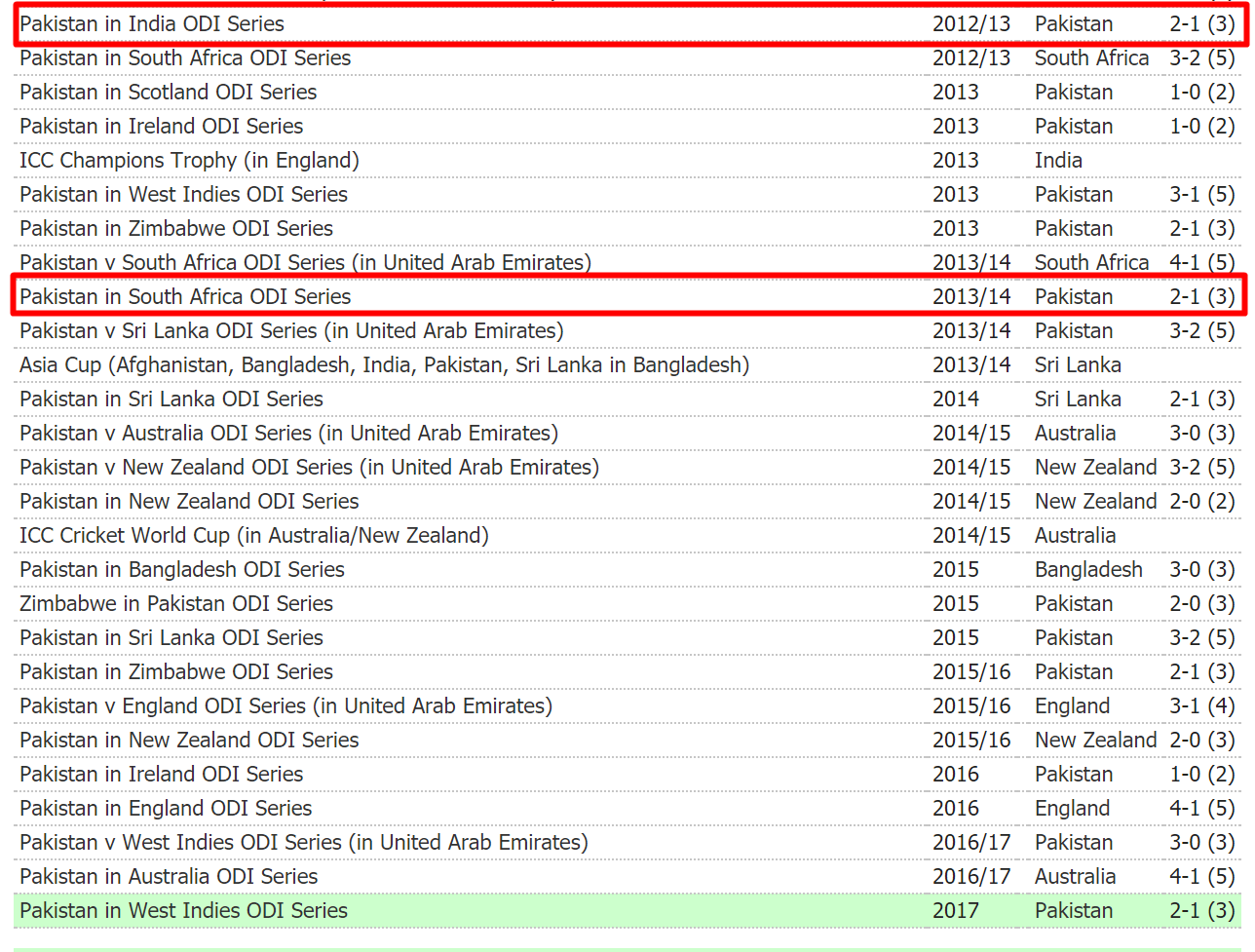The image size is (1255, 952).
Task: Click winner Australia in ICC Cricket World Cup row
Action: [x=1075, y=535]
